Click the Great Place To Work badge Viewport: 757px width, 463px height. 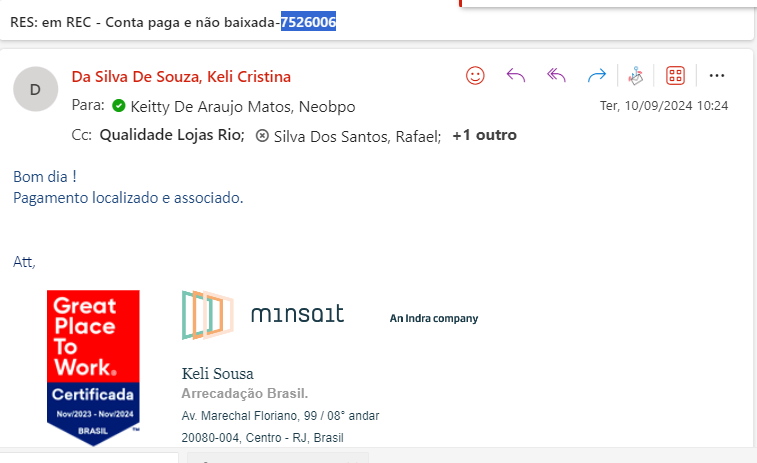coord(93,365)
